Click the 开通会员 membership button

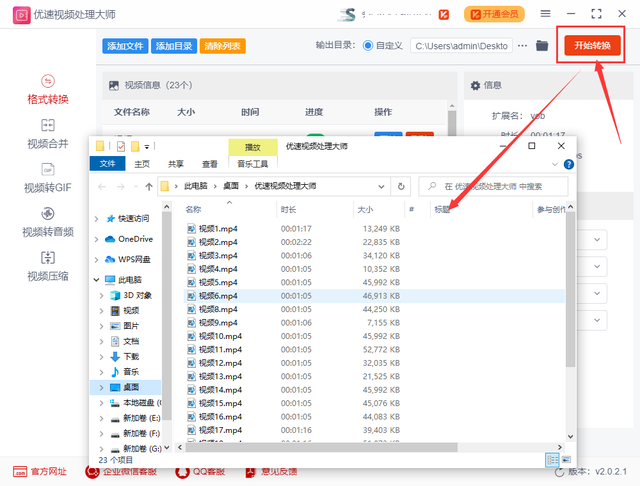(x=494, y=14)
